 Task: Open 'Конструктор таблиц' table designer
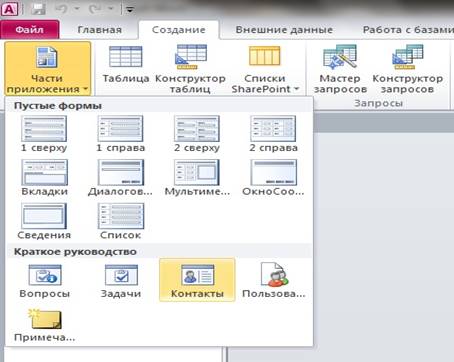tap(190, 69)
